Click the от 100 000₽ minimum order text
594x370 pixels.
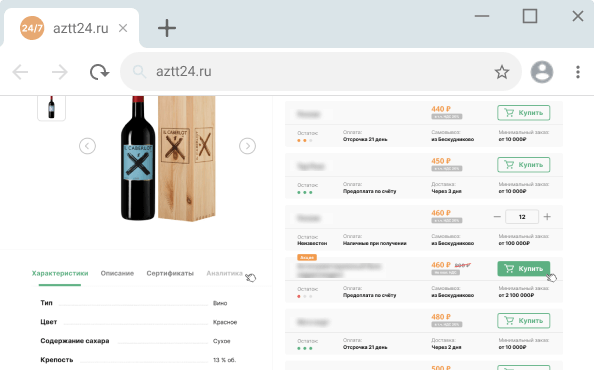514,243
